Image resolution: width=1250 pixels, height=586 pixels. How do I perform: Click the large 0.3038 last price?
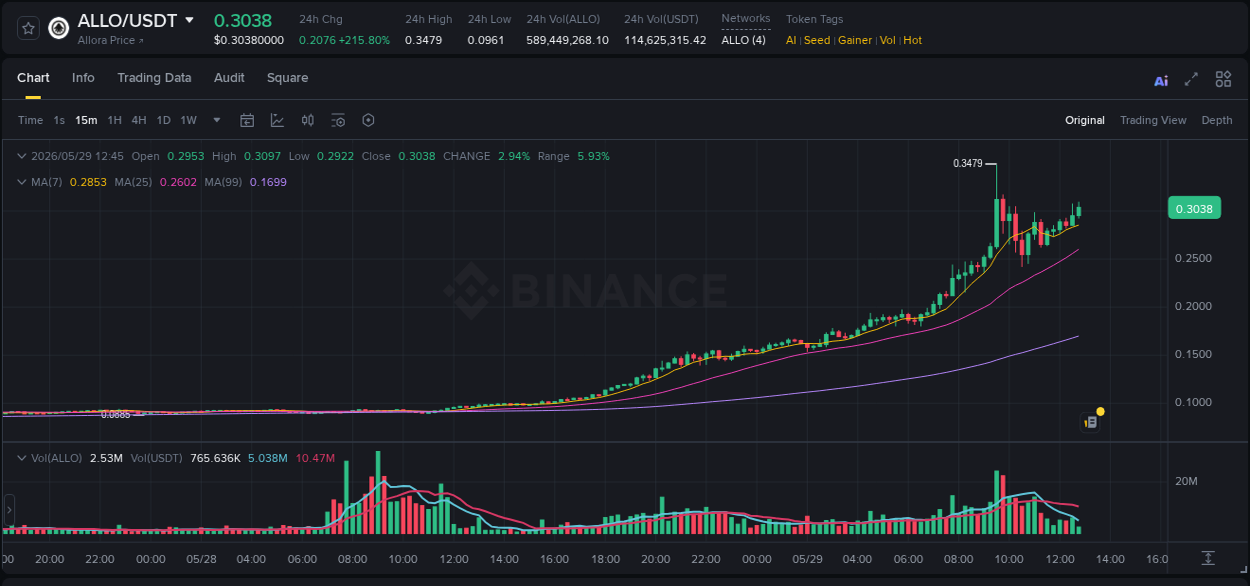pos(243,20)
